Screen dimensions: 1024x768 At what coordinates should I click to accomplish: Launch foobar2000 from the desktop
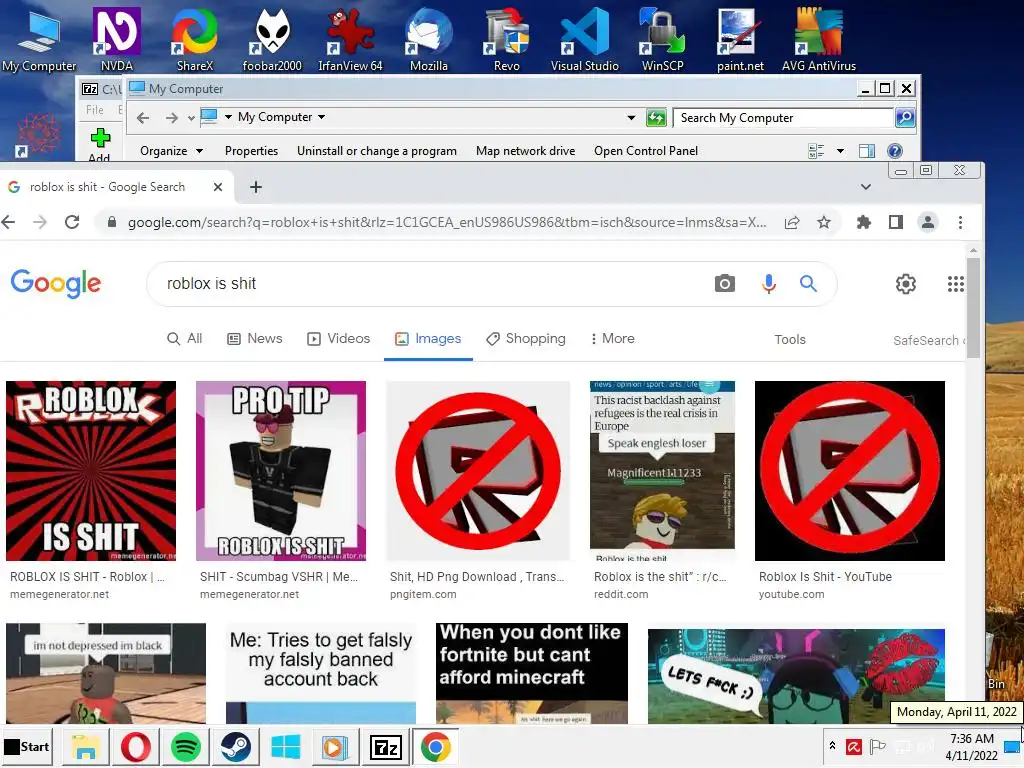pyautogui.click(x=272, y=39)
